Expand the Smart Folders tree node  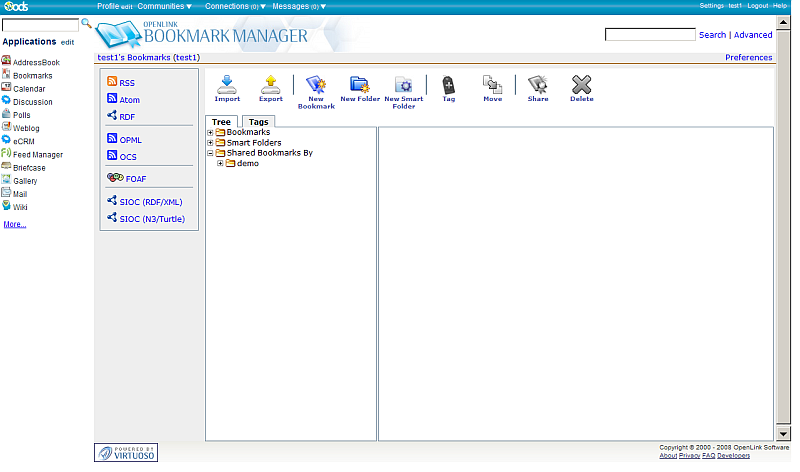[210, 143]
